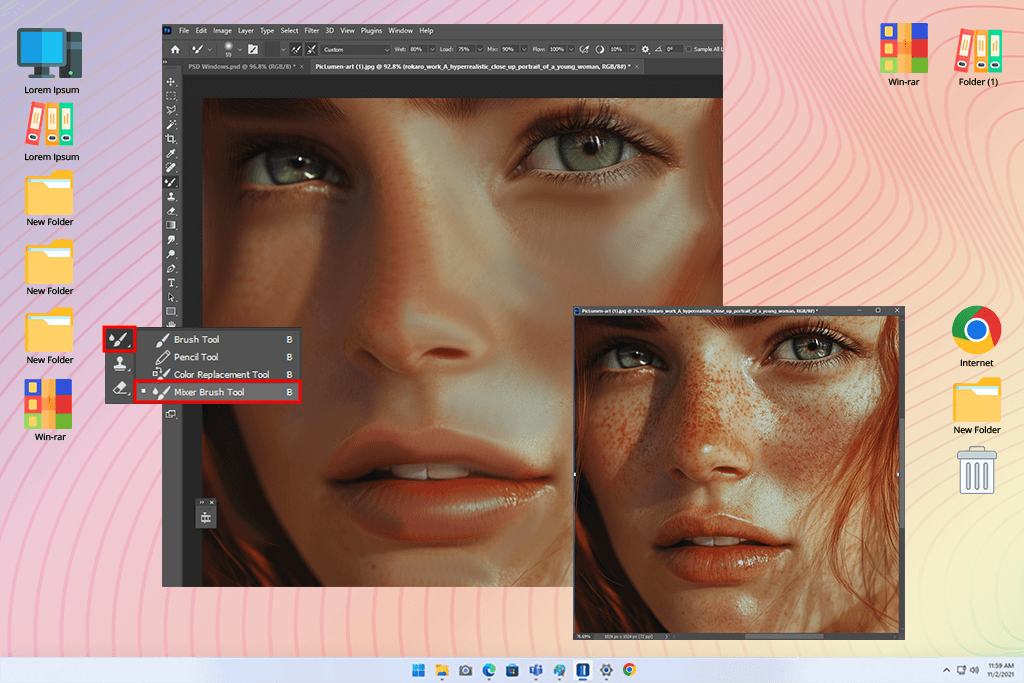Select the Type tool

pyautogui.click(x=171, y=283)
